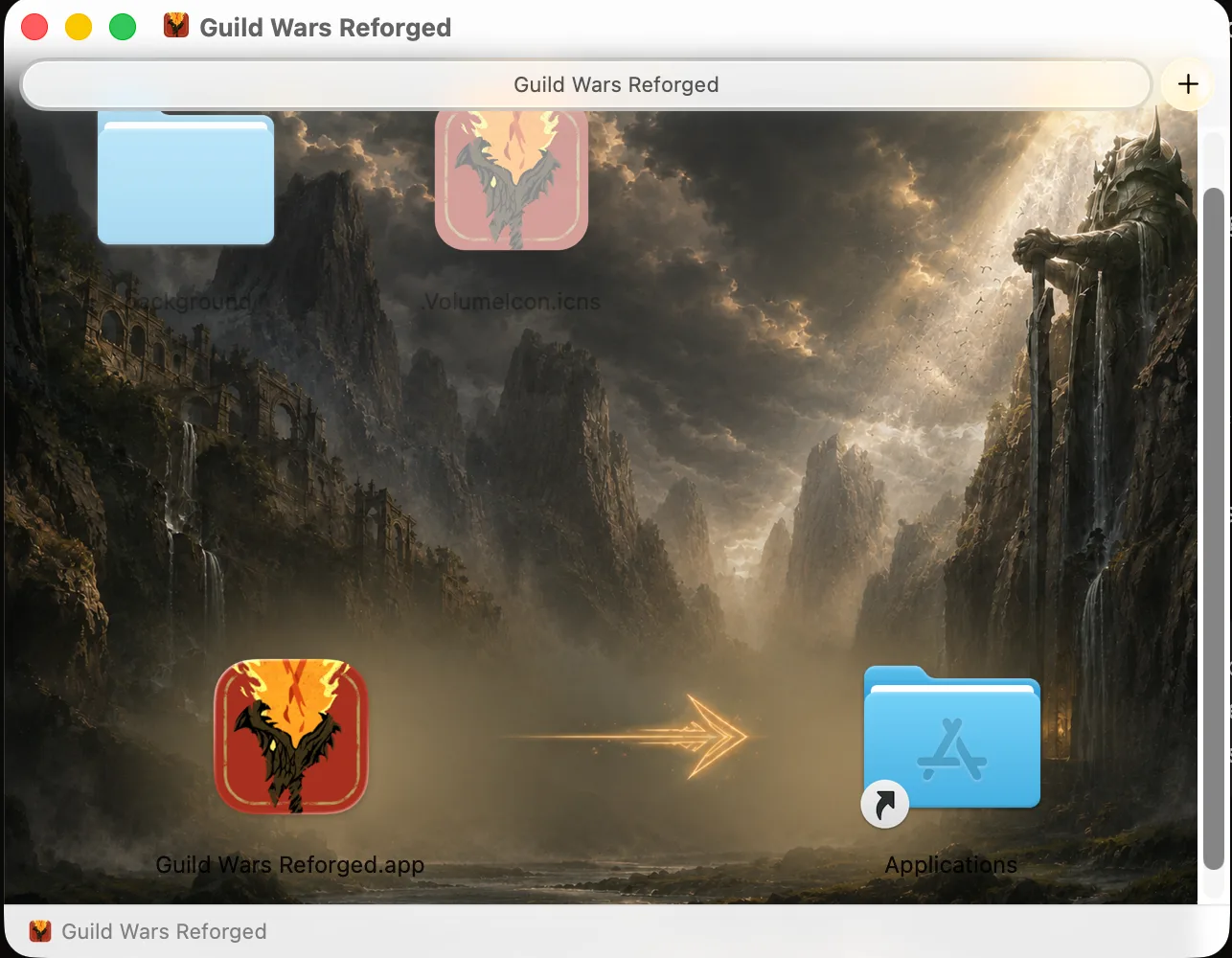The height and width of the screenshot is (958, 1232).
Task: Close the window with red button
Action: [34, 27]
